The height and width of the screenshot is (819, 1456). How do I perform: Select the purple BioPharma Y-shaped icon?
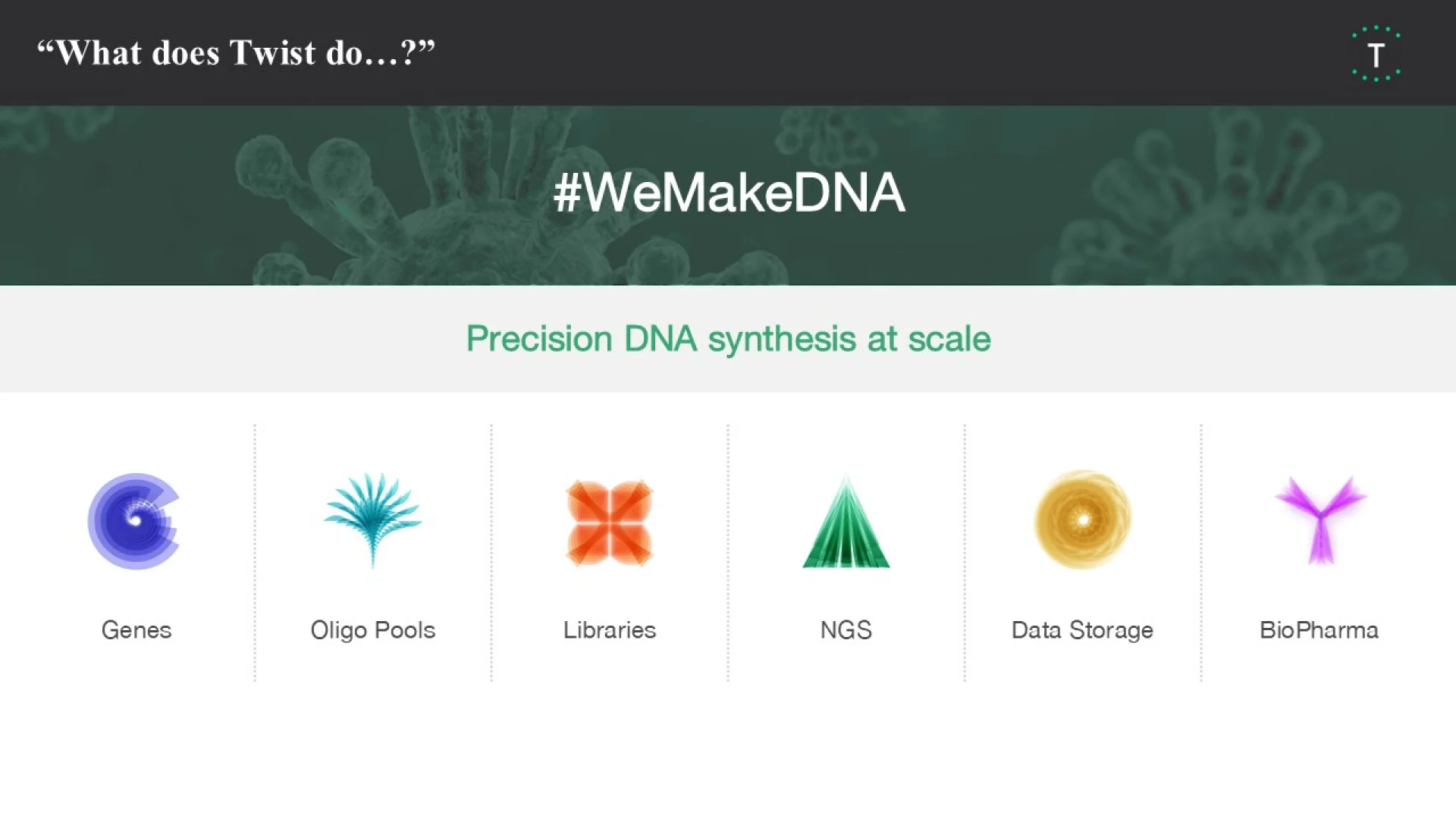[x=1320, y=520]
